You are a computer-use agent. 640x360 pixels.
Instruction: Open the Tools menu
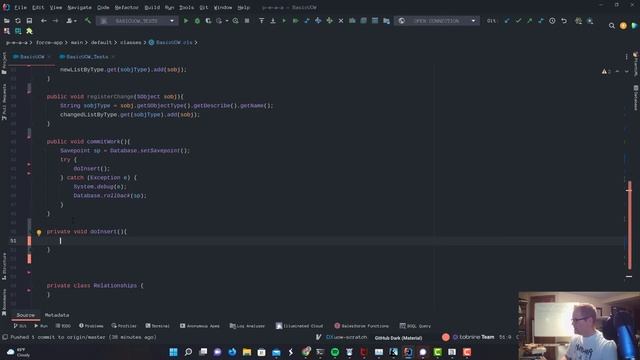187,7
